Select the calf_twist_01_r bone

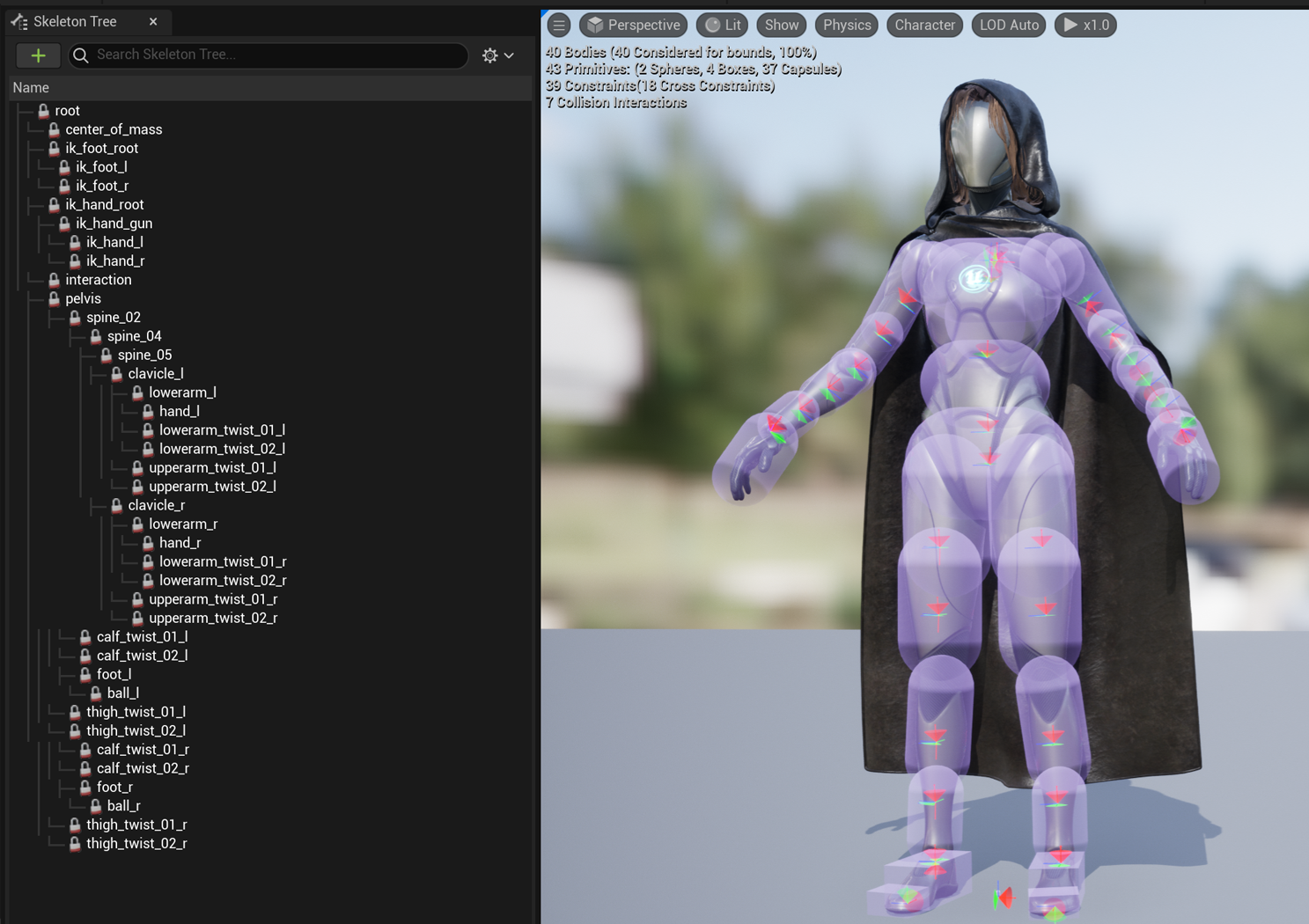pos(143,750)
